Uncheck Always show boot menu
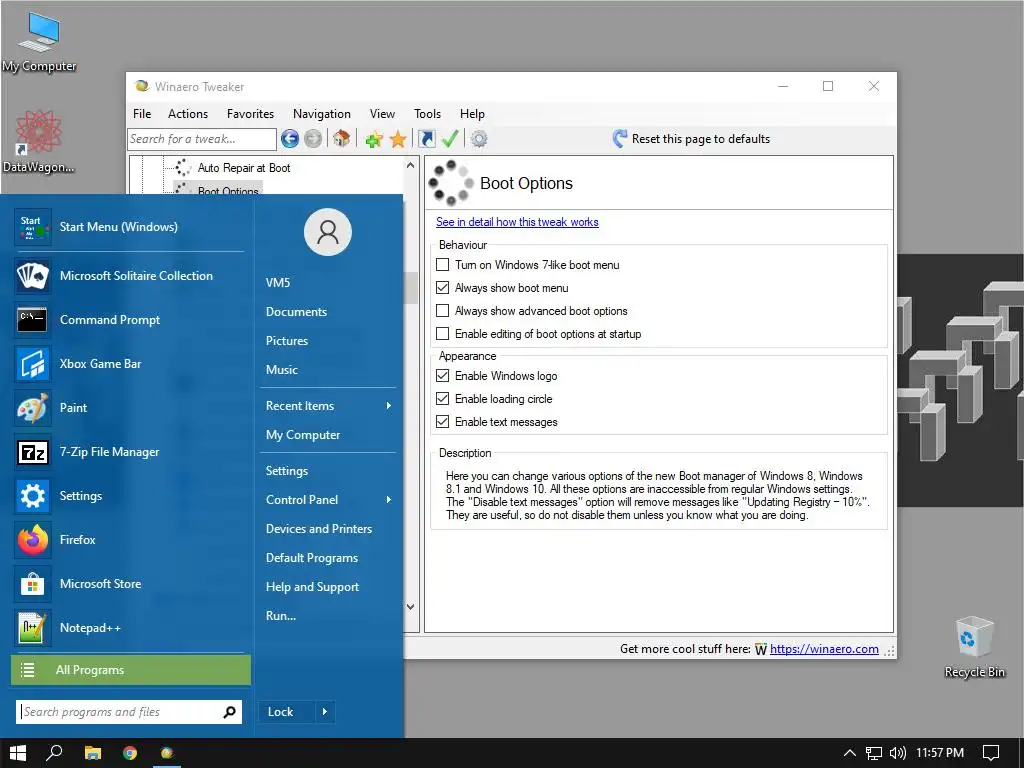This screenshot has width=1024, height=768. click(443, 287)
